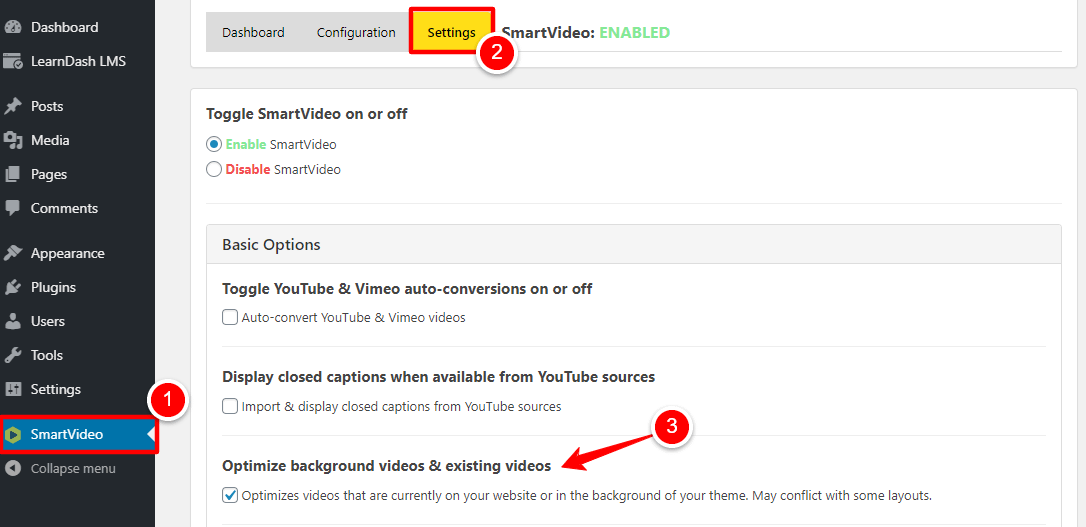Click the Posts pushpin icon
Screen dimensions: 1086x527
coord(12,107)
